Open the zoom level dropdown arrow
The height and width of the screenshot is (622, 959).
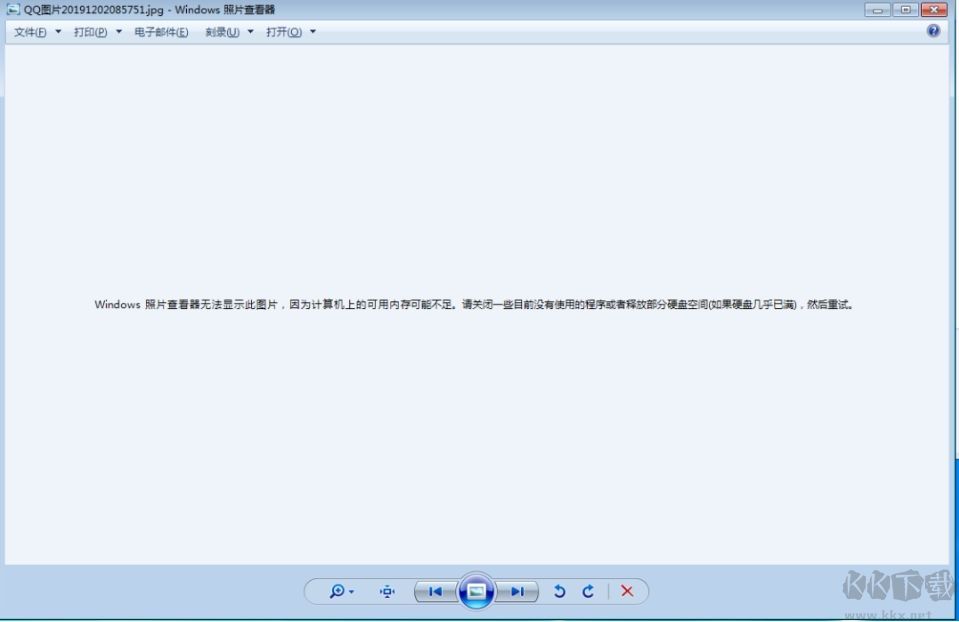[353, 592]
